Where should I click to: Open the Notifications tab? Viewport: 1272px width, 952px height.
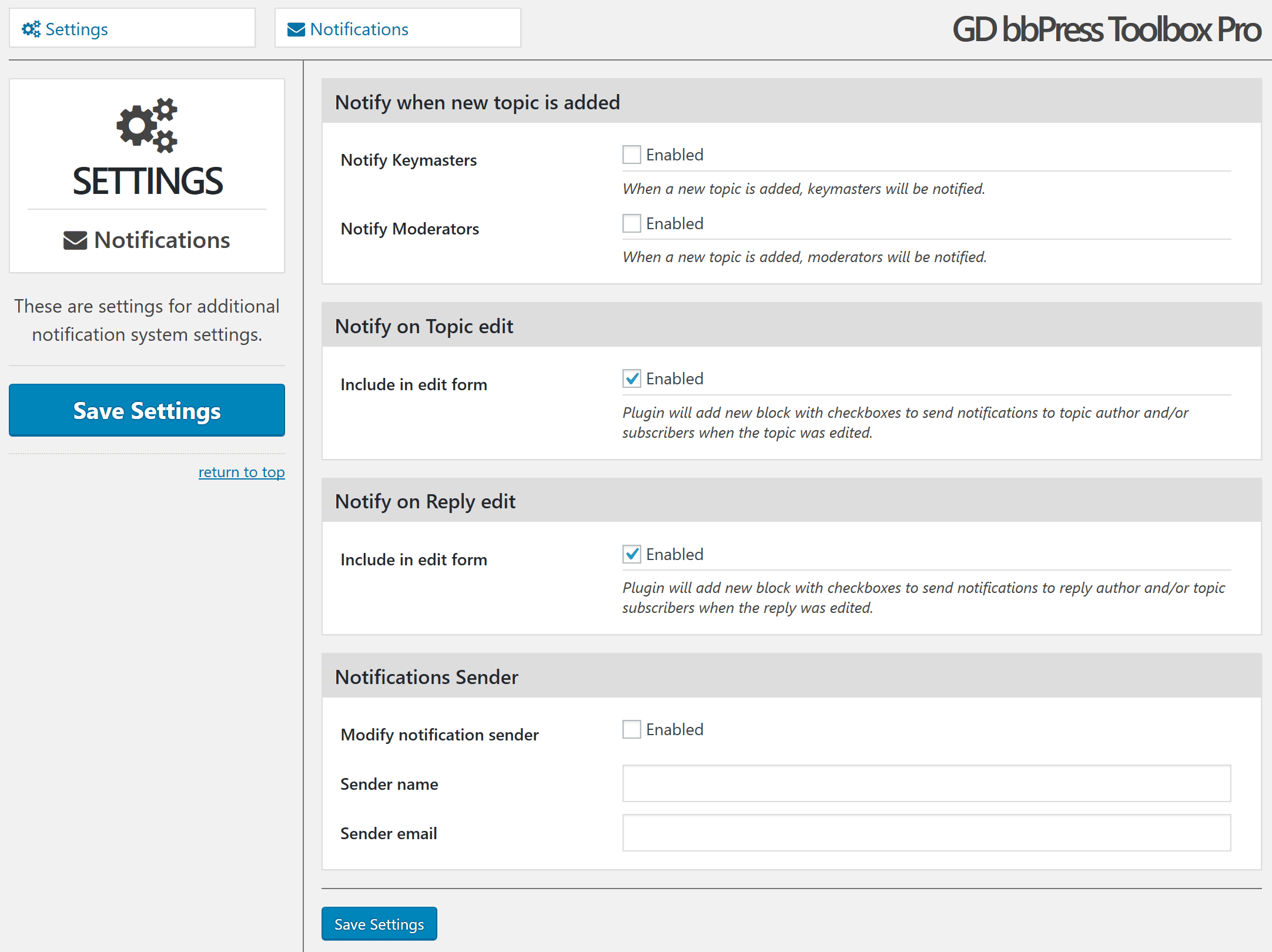(x=398, y=28)
